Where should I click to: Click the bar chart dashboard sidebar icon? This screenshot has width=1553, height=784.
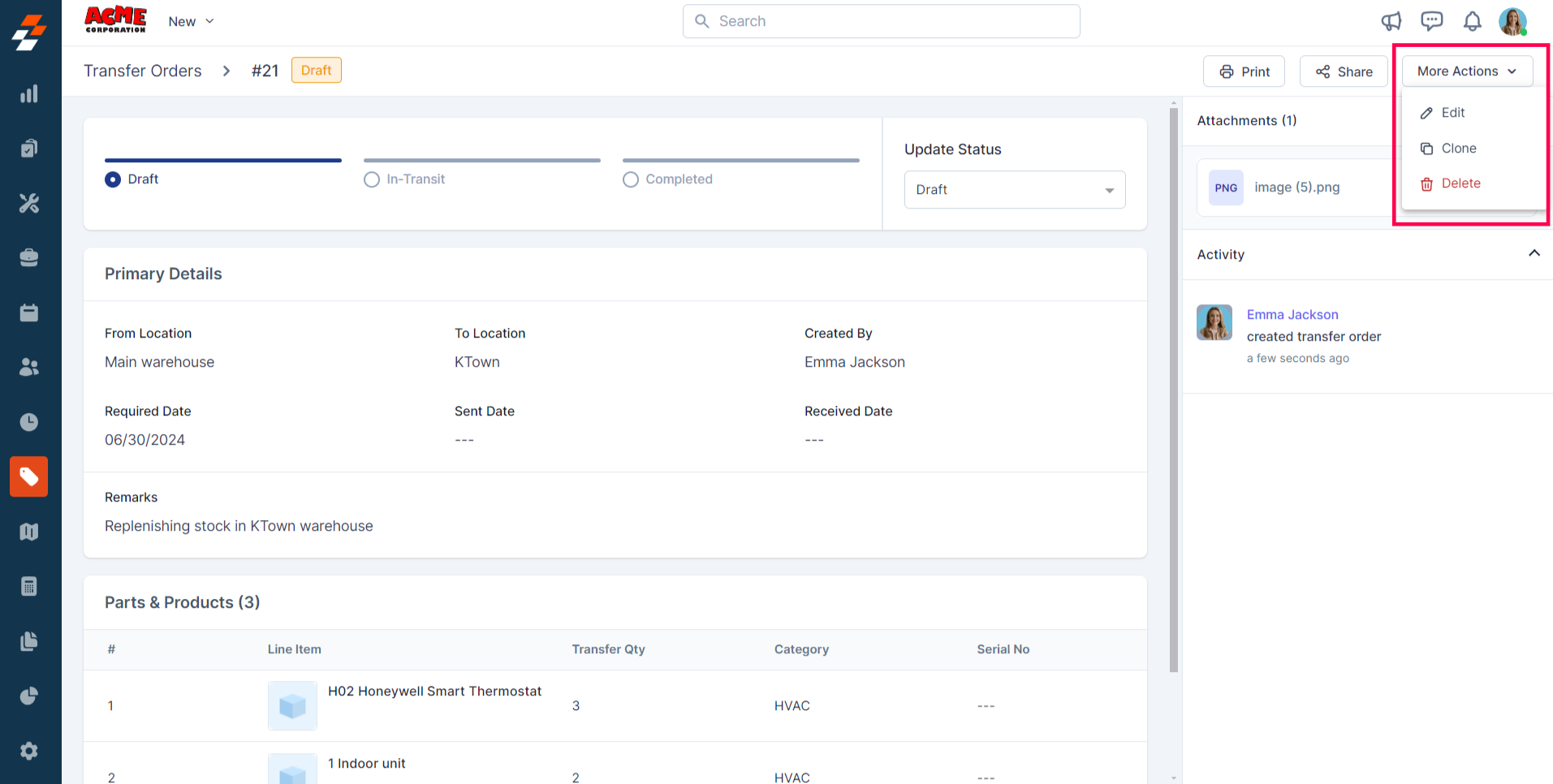click(29, 94)
